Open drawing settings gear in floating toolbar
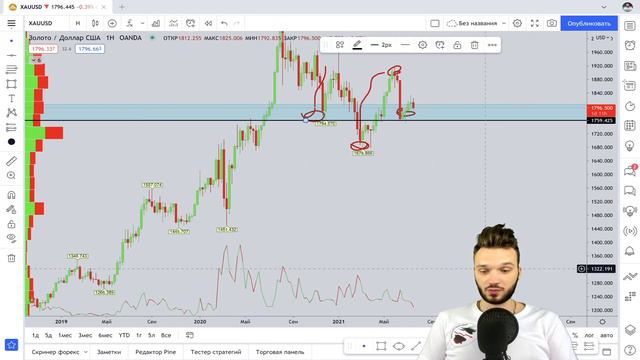 422,45
